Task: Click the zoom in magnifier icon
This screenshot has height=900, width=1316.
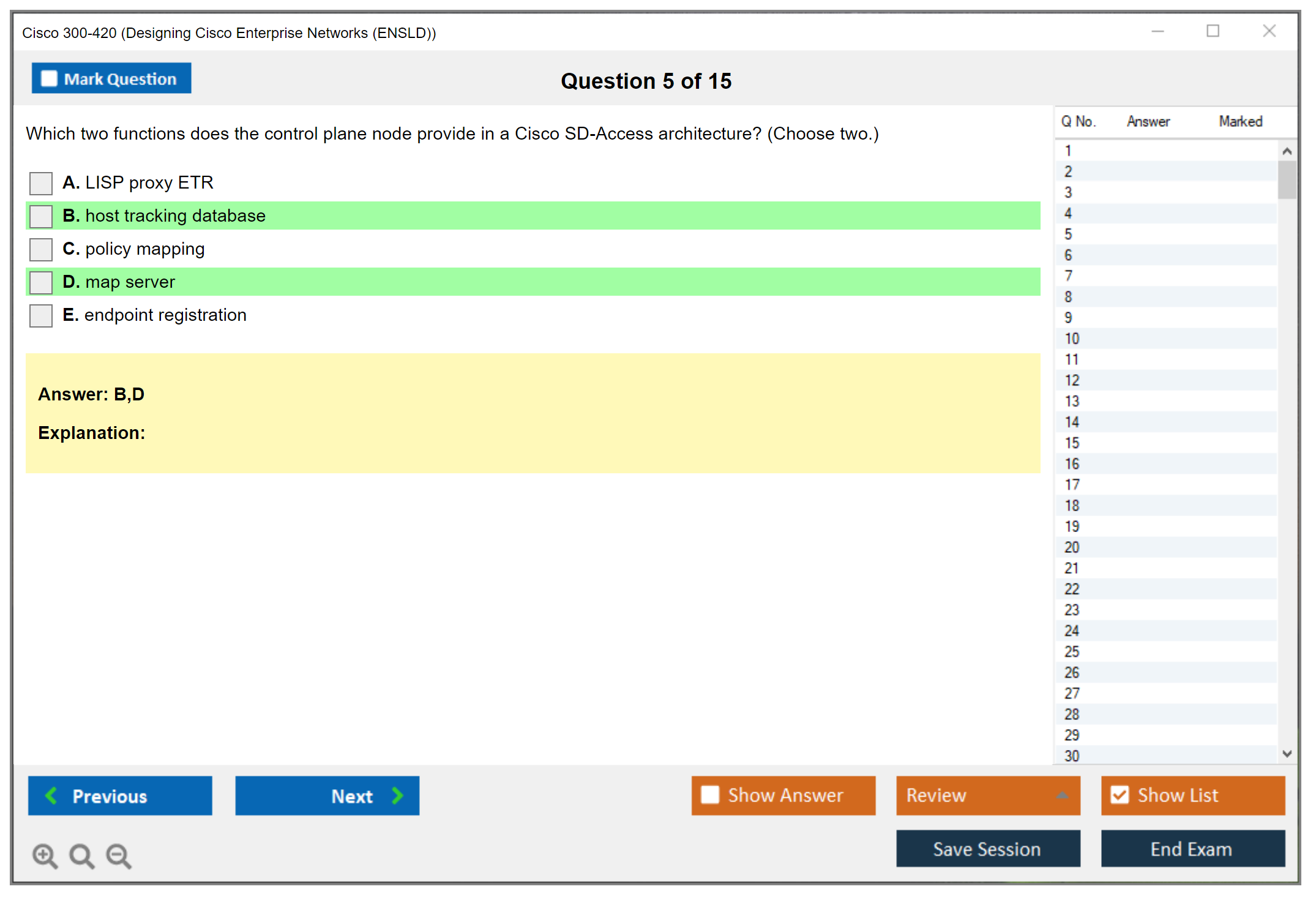Action: [x=45, y=855]
